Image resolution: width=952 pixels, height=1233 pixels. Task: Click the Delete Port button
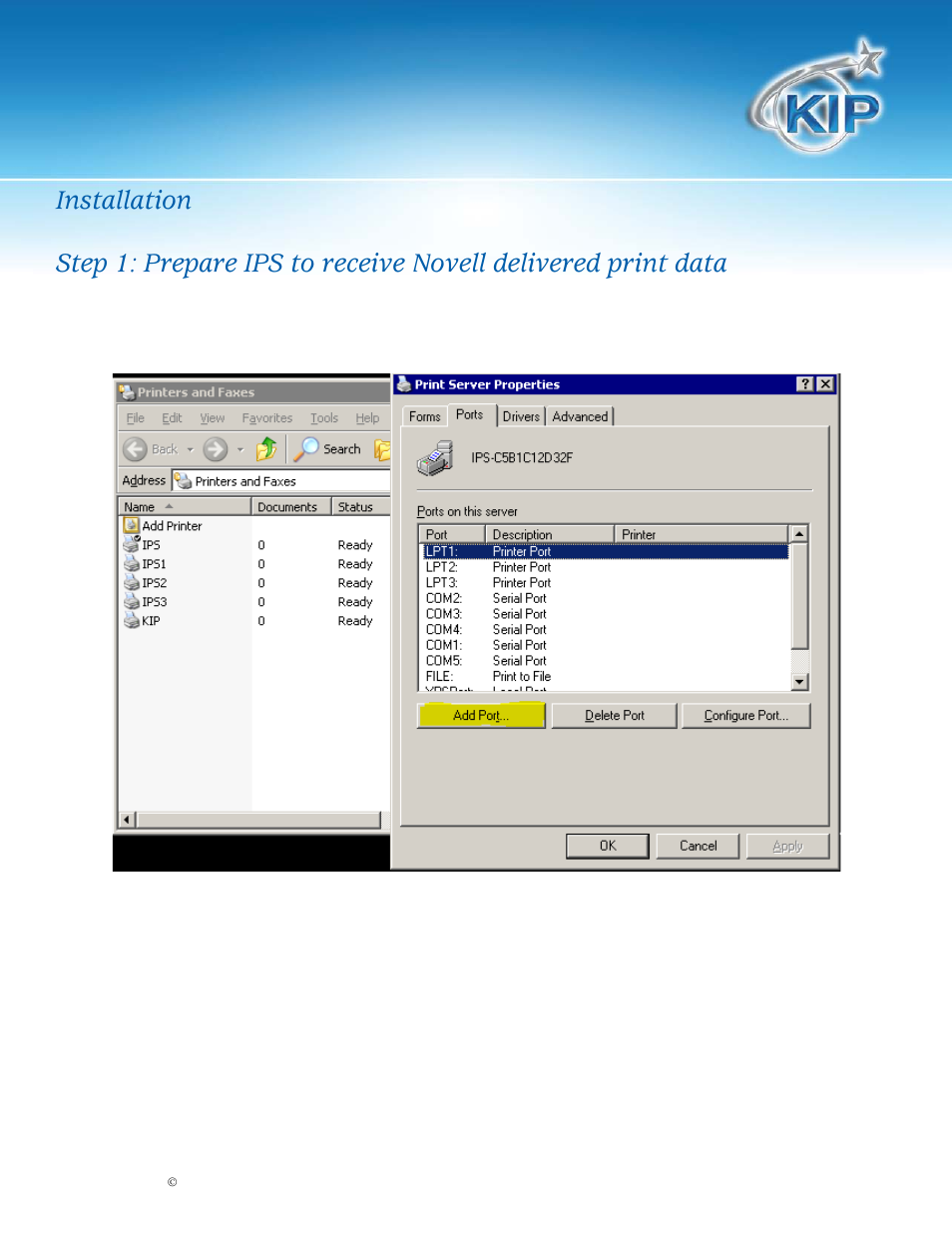tap(615, 715)
